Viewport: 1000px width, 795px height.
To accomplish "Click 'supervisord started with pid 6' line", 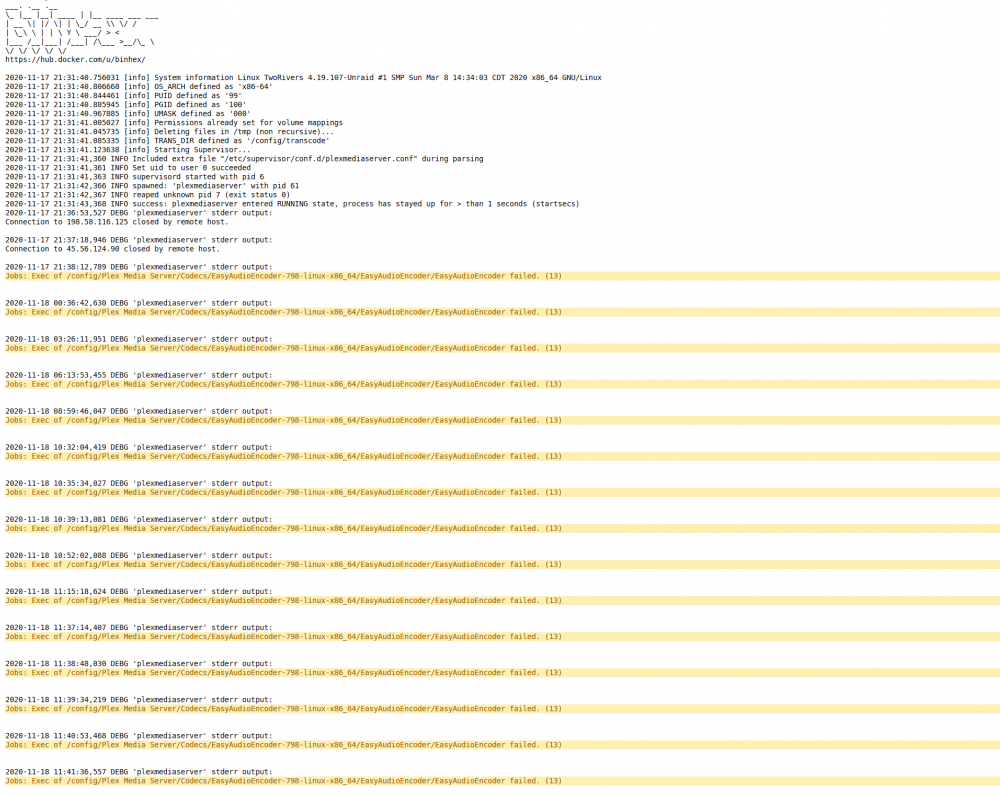I will (x=135, y=177).
